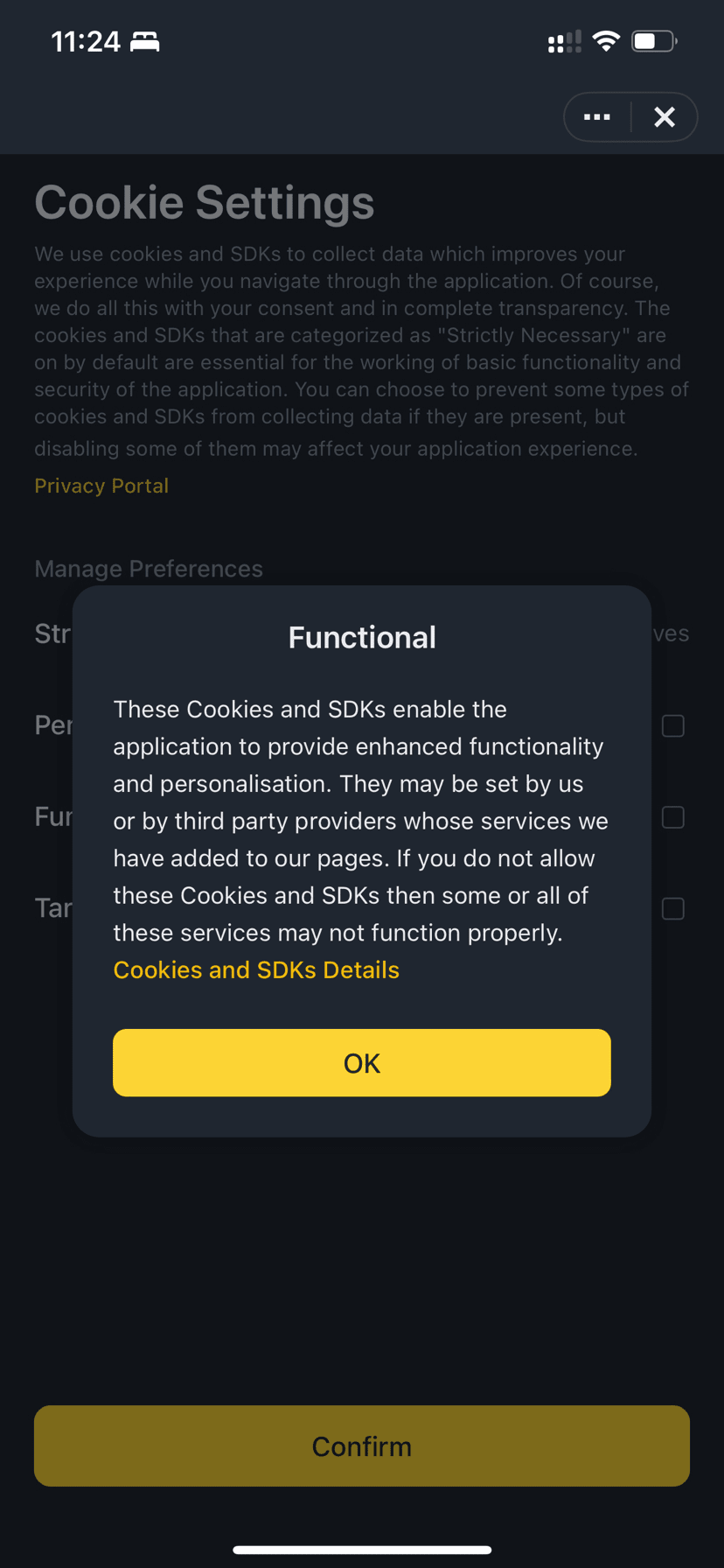Toggle the Functional cookies checkbox

[x=672, y=817]
